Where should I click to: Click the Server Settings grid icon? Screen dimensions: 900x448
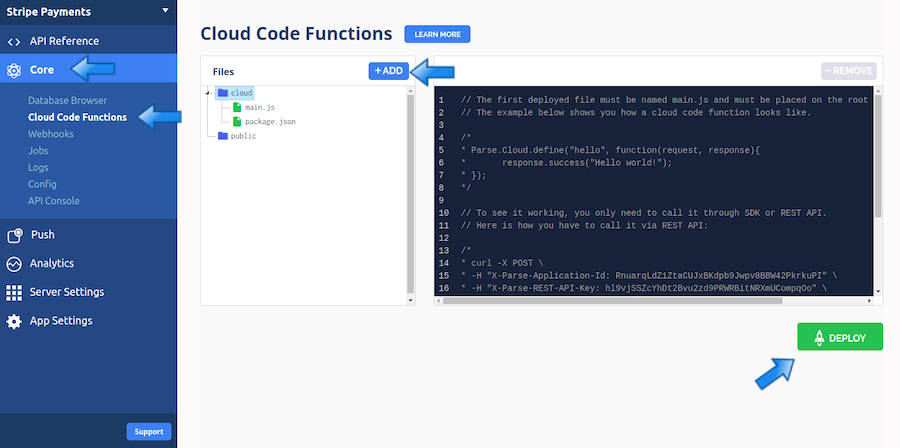point(14,293)
